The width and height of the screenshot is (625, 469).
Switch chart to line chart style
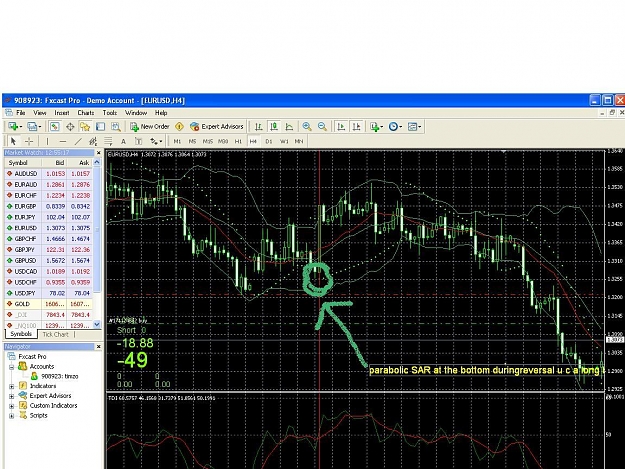coord(289,127)
